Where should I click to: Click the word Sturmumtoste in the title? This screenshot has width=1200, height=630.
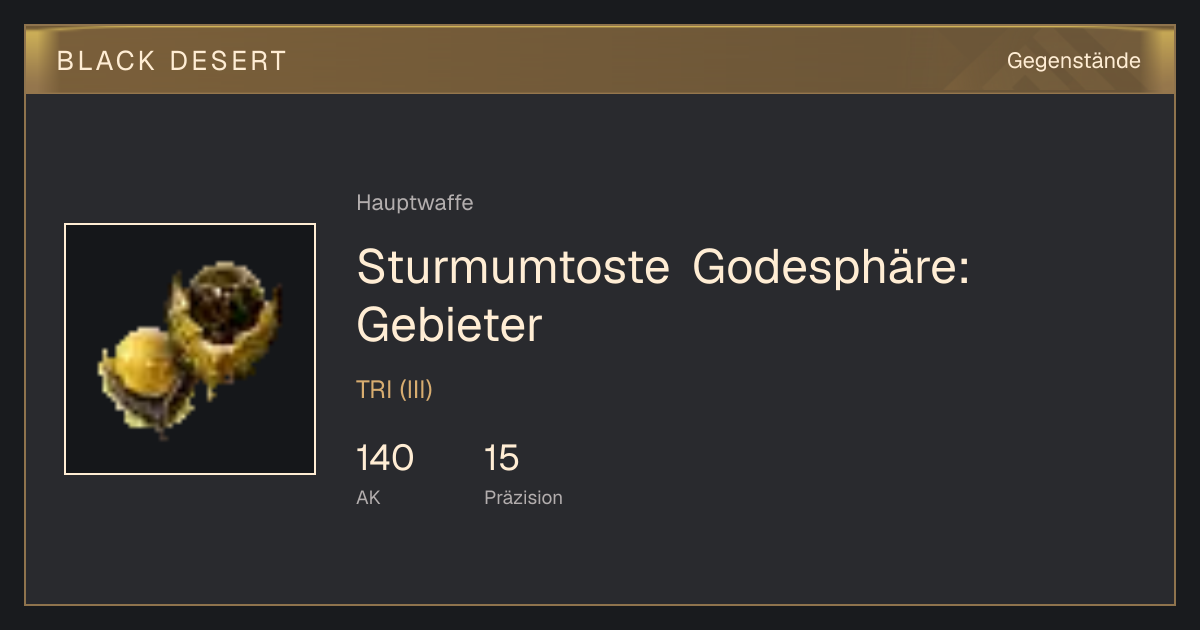pyautogui.click(x=513, y=266)
